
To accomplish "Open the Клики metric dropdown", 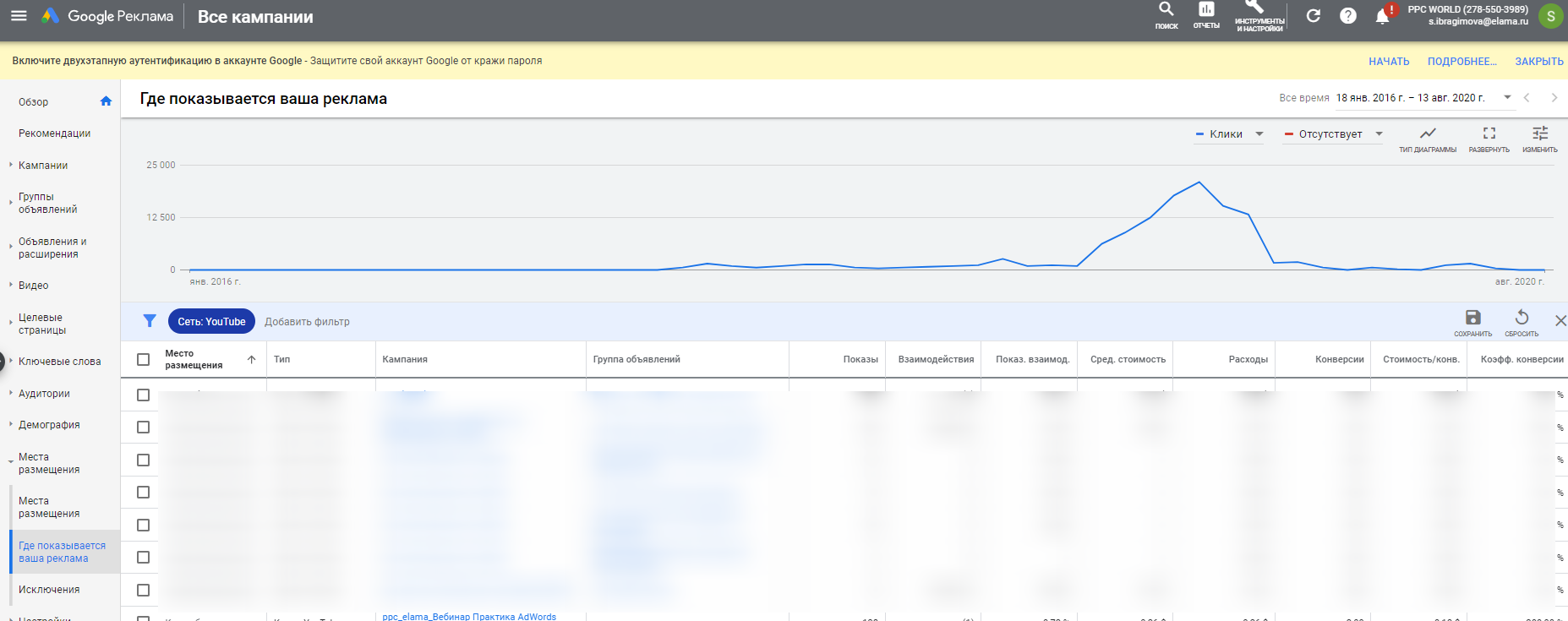I will pyautogui.click(x=1229, y=134).
